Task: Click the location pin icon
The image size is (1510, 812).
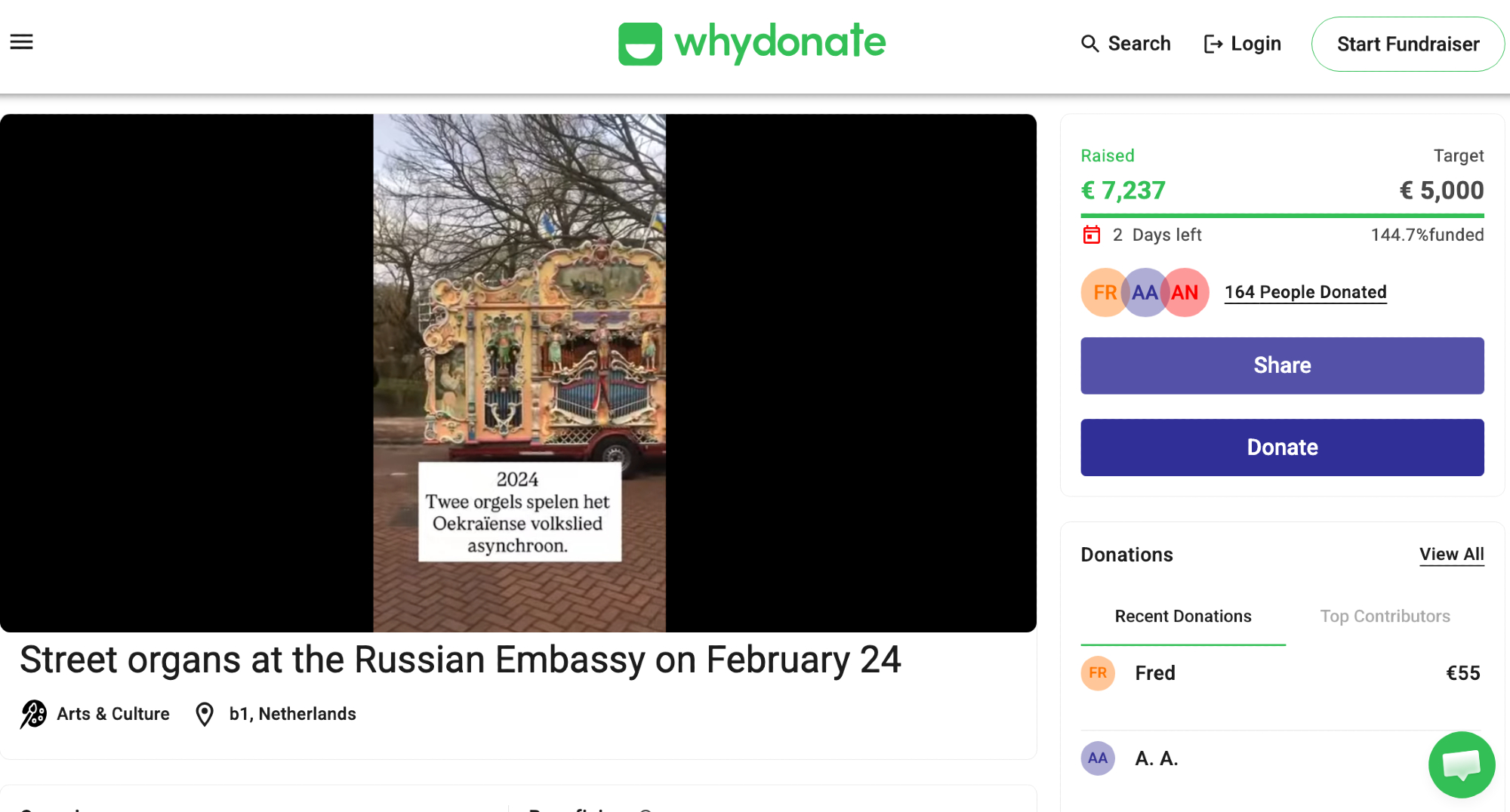Action: pyautogui.click(x=205, y=714)
